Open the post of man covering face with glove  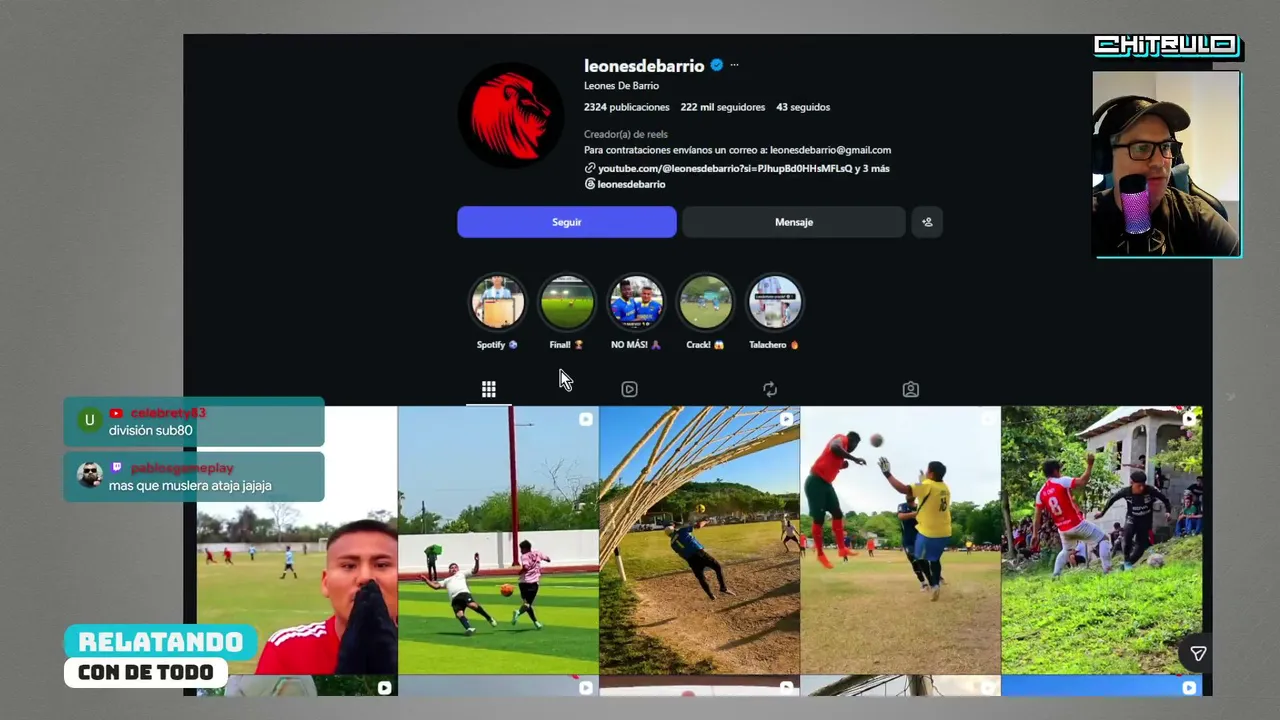tap(297, 540)
